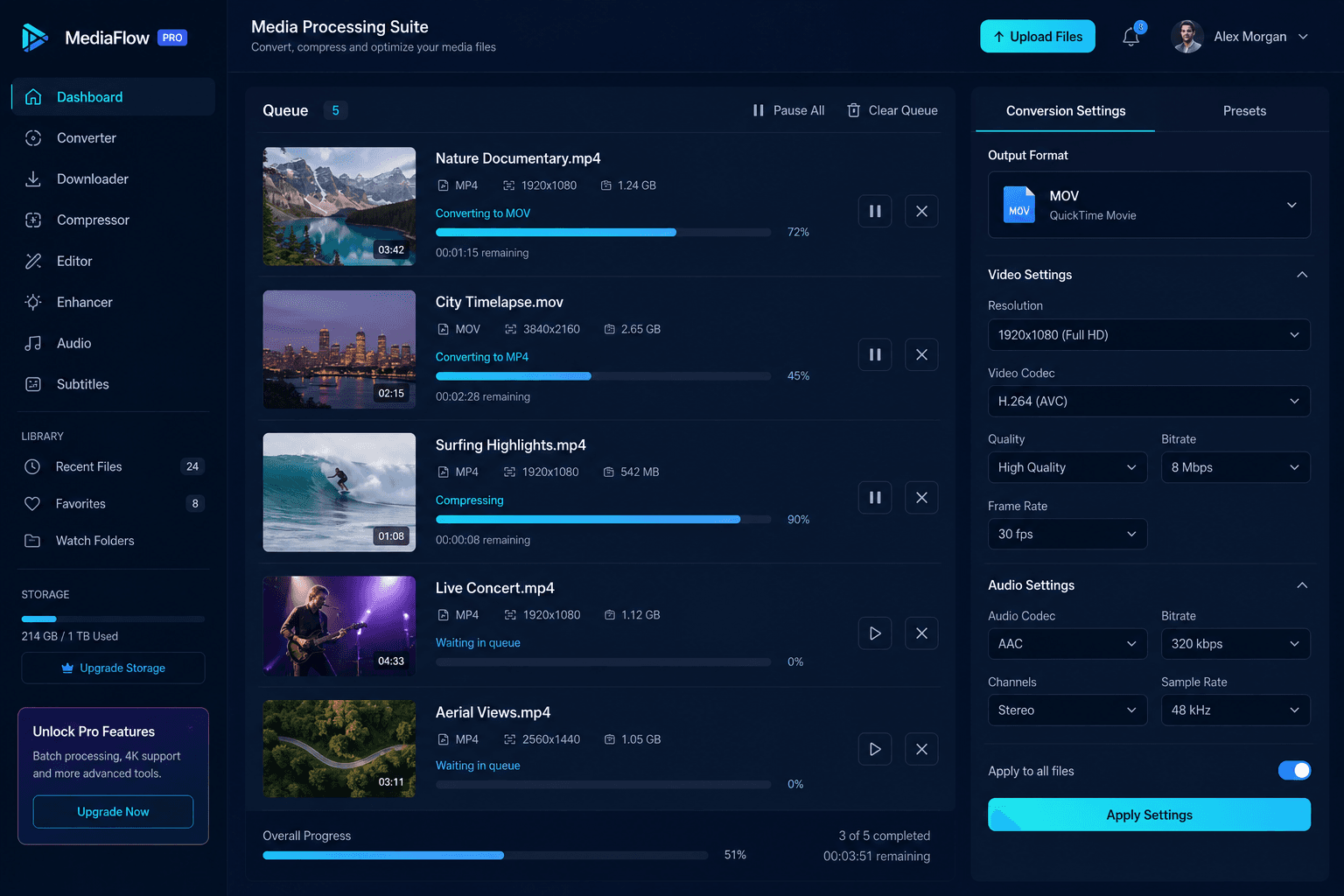Image resolution: width=1344 pixels, height=896 pixels.
Task: Click the Compressor icon in sidebar
Action: (33, 220)
